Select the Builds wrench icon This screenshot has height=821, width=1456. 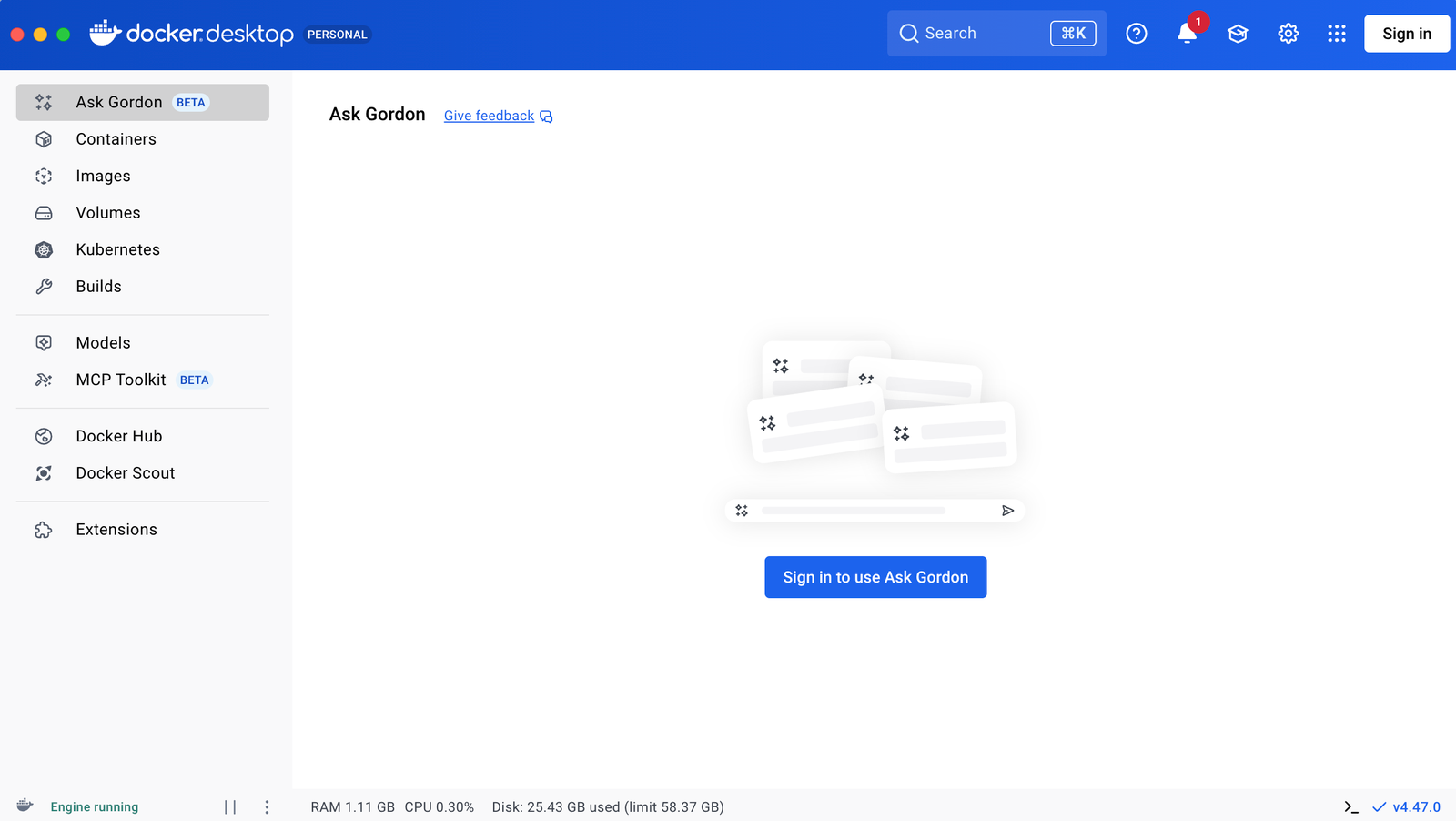(44, 286)
